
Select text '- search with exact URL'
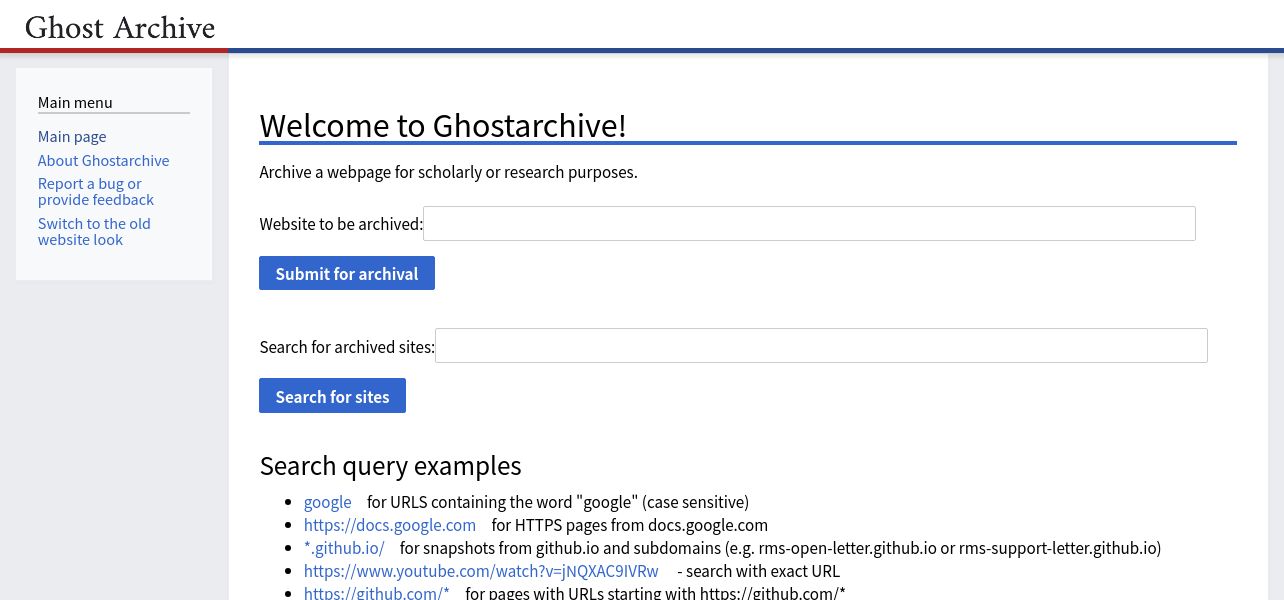coord(758,571)
